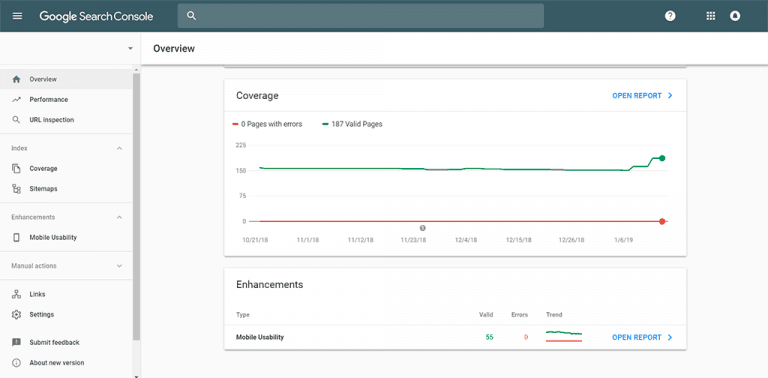
Task: Click the Settings gear icon
Action: [x=16, y=314]
